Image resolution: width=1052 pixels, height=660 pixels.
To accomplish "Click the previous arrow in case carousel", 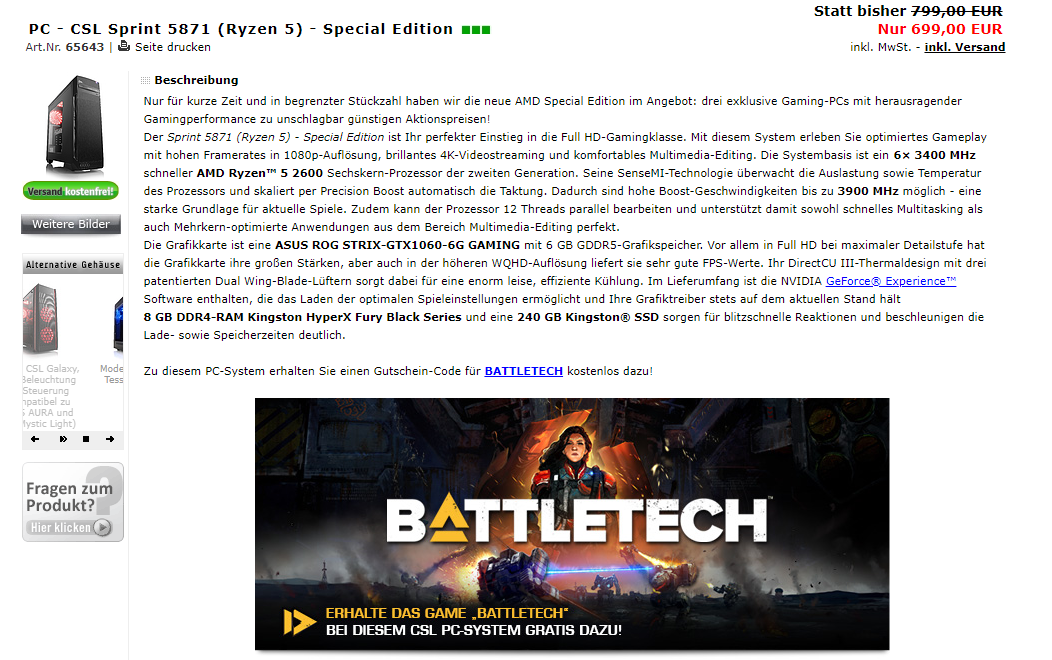I will [35, 439].
